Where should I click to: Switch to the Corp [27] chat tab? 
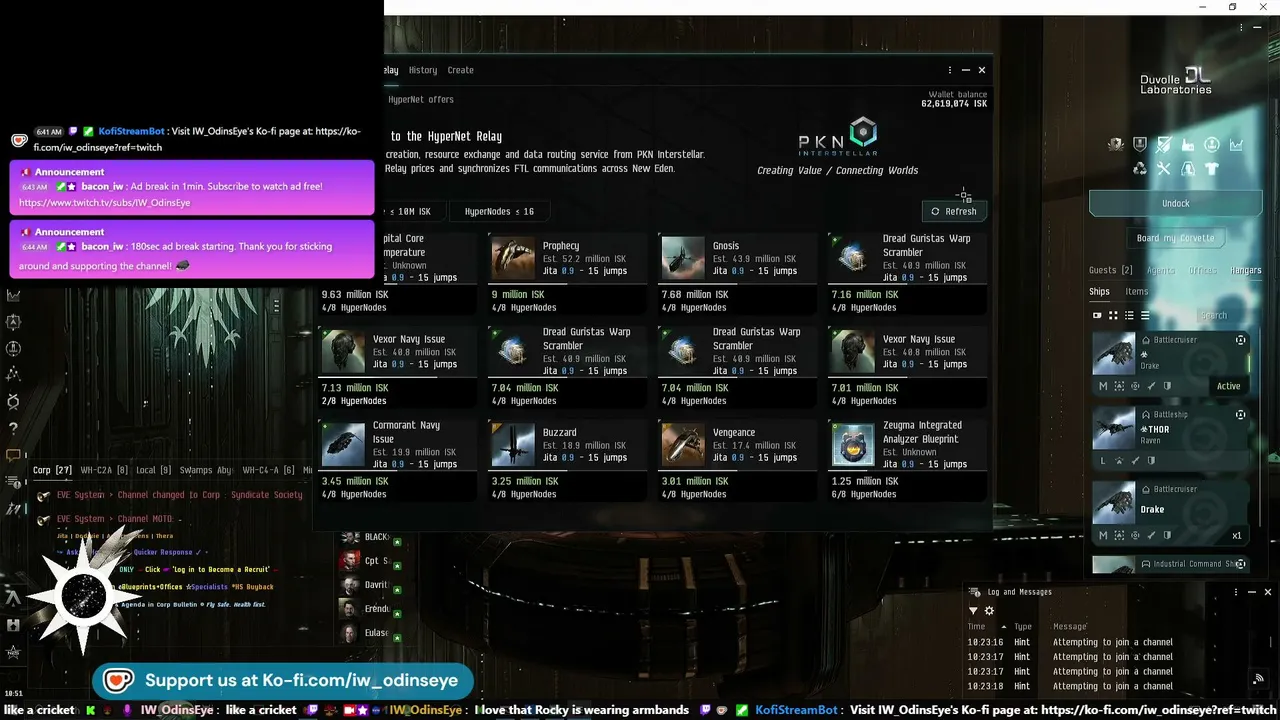click(52, 470)
